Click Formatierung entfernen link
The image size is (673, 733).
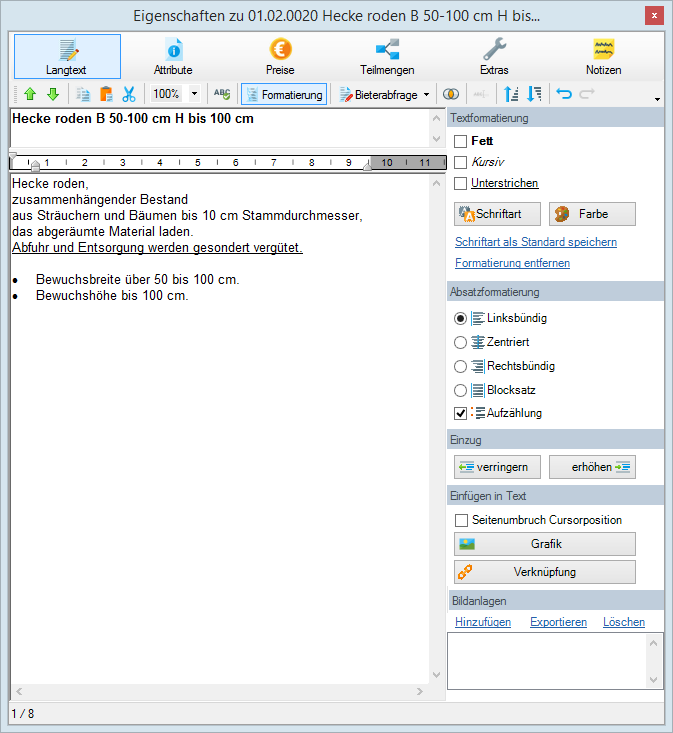point(512,263)
